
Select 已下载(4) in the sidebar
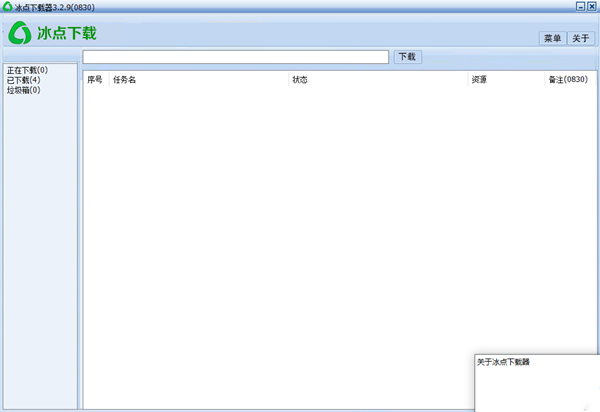[x=23, y=80]
